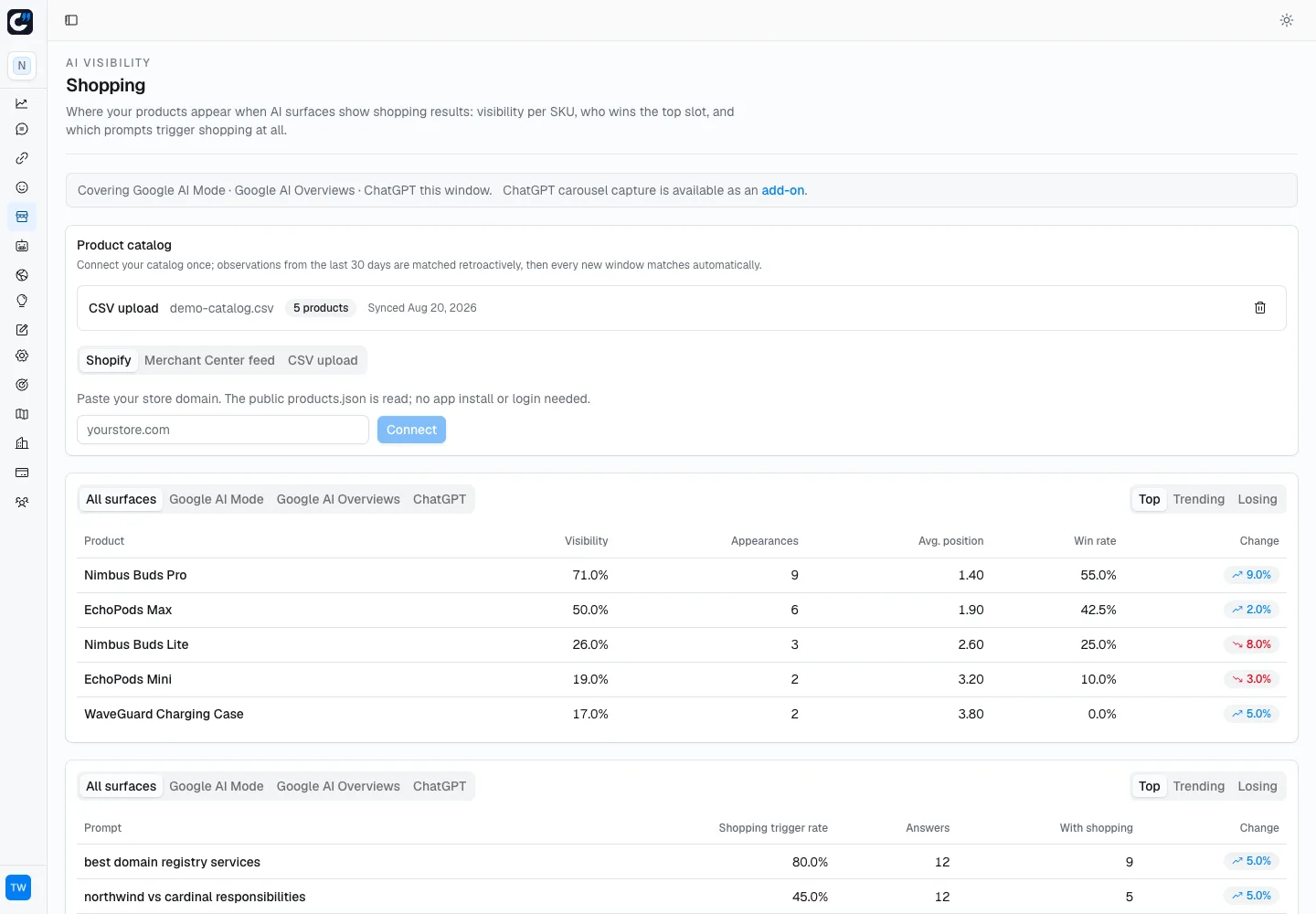Open the chat bubble sidebar icon

coord(22,129)
